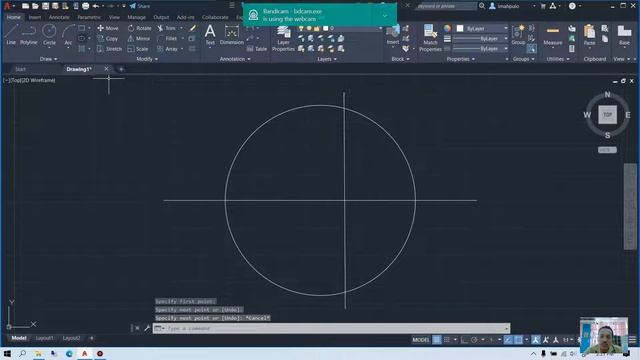
Task: Choose the Rotate command
Action: point(140,28)
